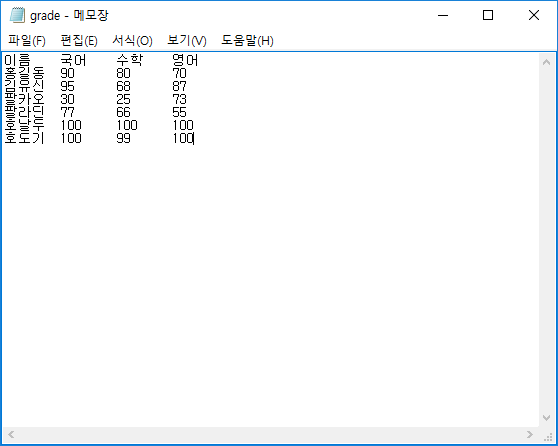Minimize the grade Notepad window
Image resolution: width=558 pixels, height=446 pixels.
443,15
